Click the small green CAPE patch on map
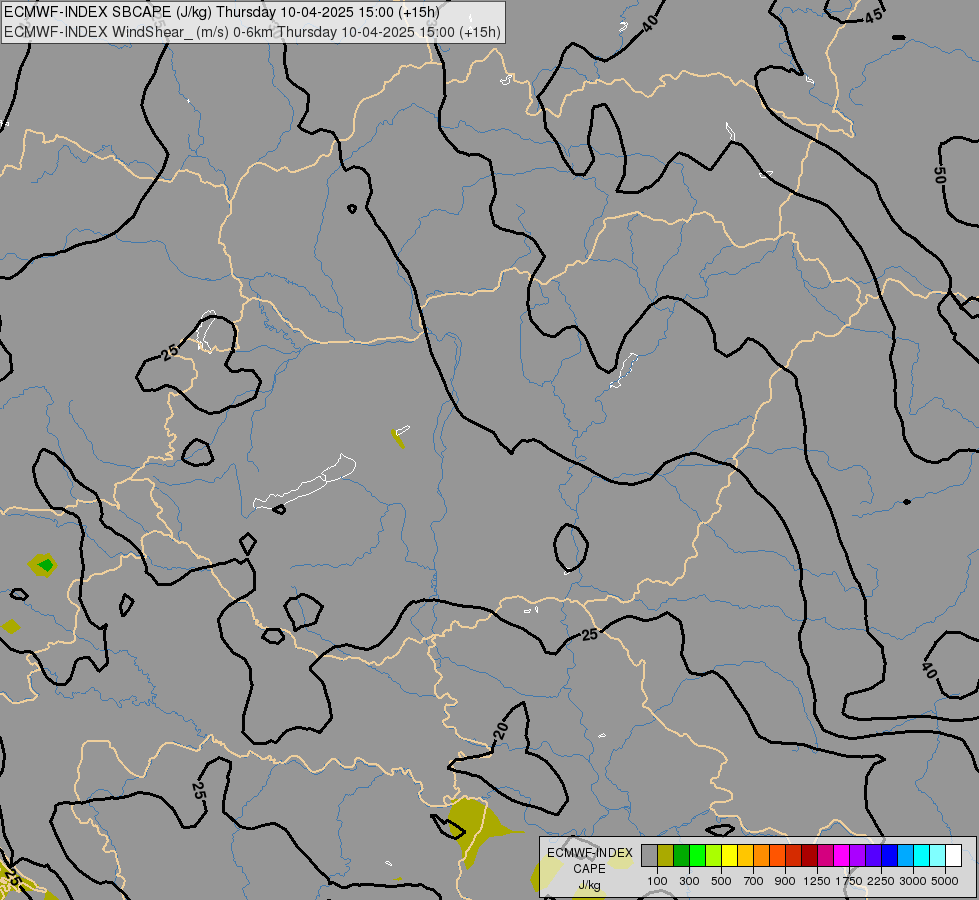Image resolution: width=979 pixels, height=900 pixels. [x=46, y=566]
